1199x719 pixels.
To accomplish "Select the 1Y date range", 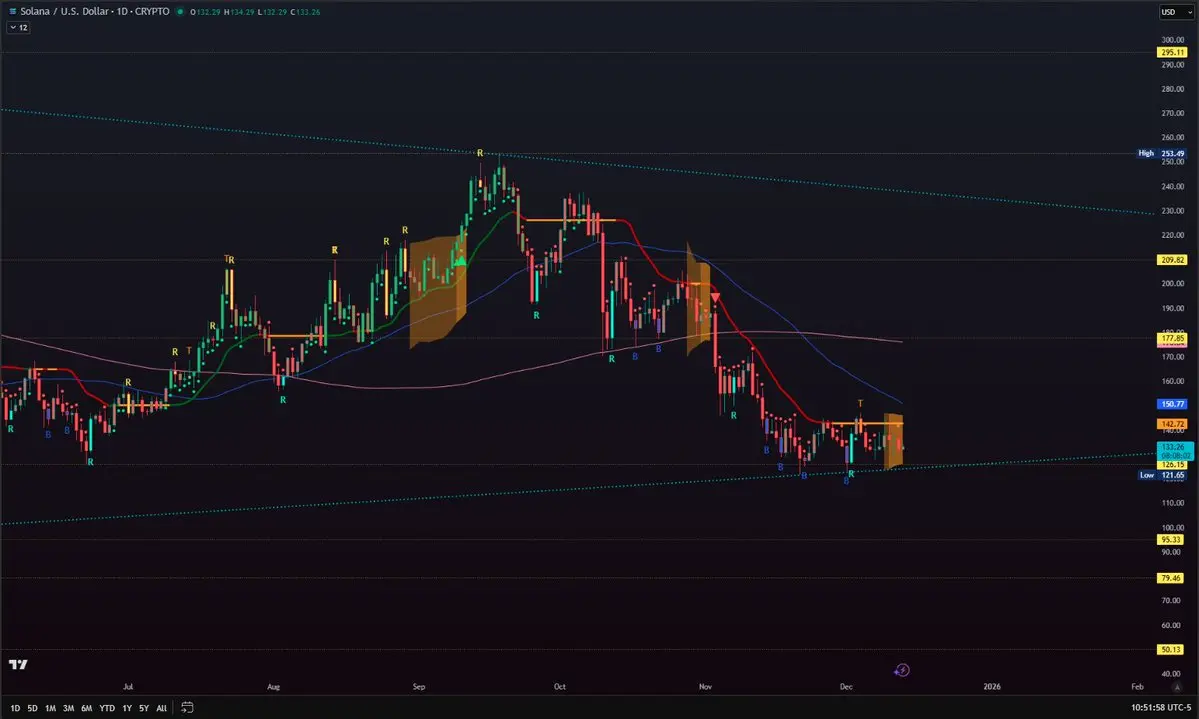I will pyautogui.click(x=127, y=708).
